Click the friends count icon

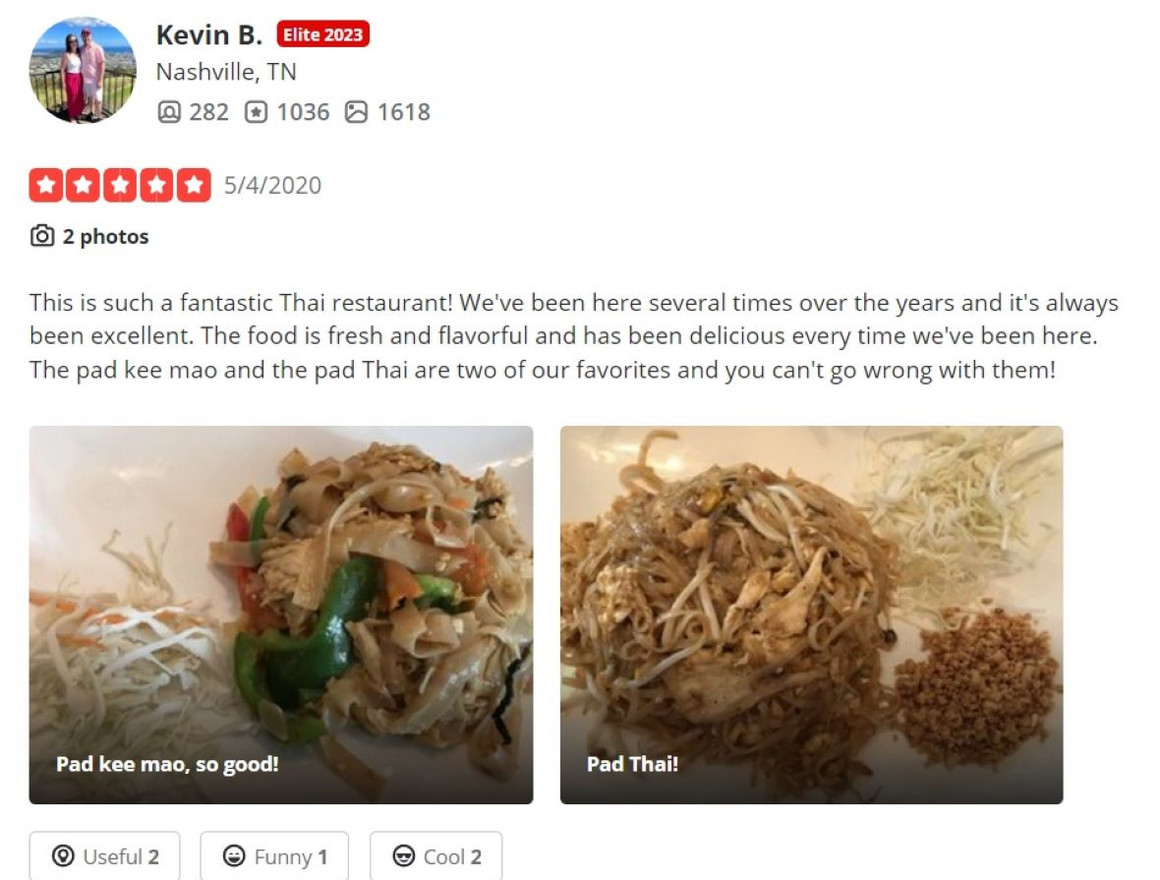[169, 112]
